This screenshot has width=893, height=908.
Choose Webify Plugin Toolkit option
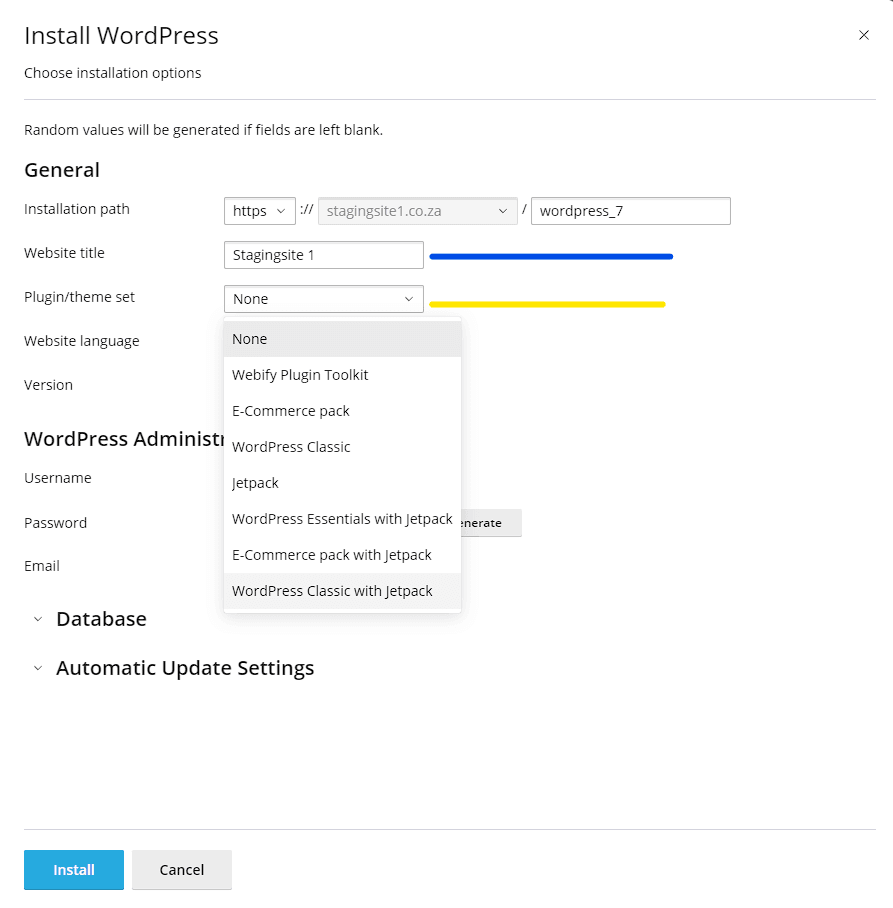click(342, 375)
